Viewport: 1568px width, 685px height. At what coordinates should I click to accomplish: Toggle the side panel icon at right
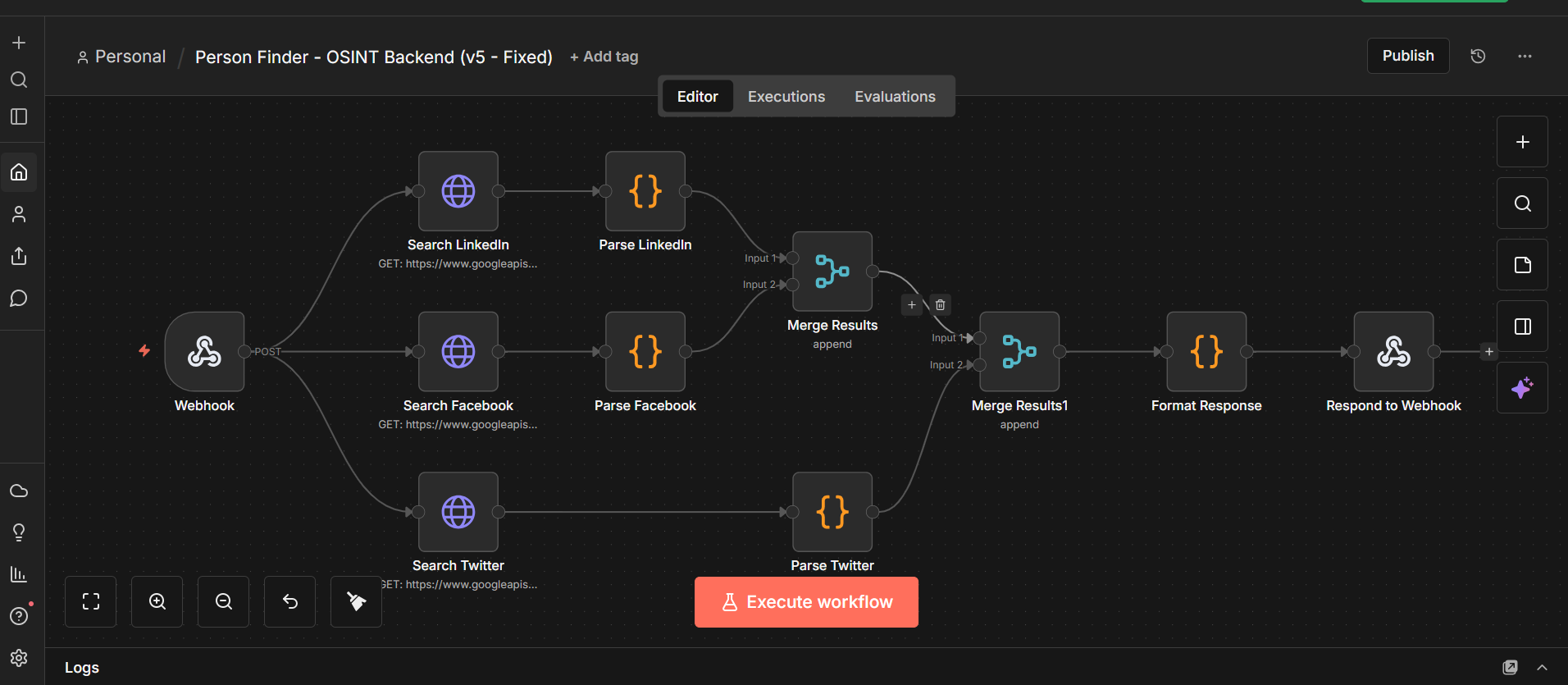(x=1523, y=327)
